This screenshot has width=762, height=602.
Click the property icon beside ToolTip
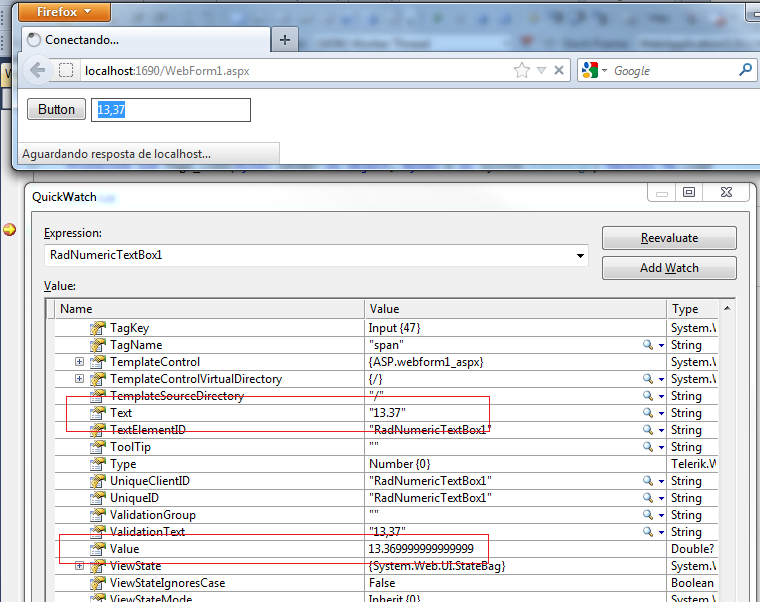click(98, 447)
